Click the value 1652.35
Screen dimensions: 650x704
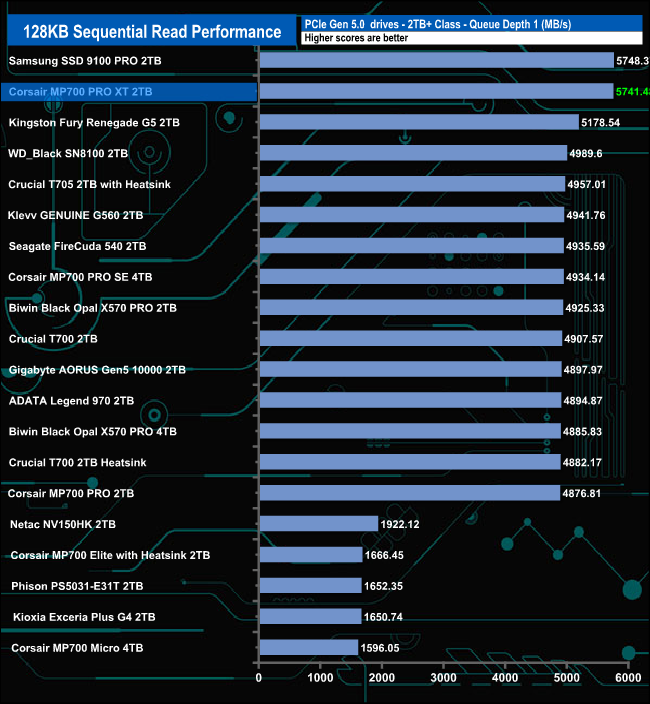click(x=383, y=587)
